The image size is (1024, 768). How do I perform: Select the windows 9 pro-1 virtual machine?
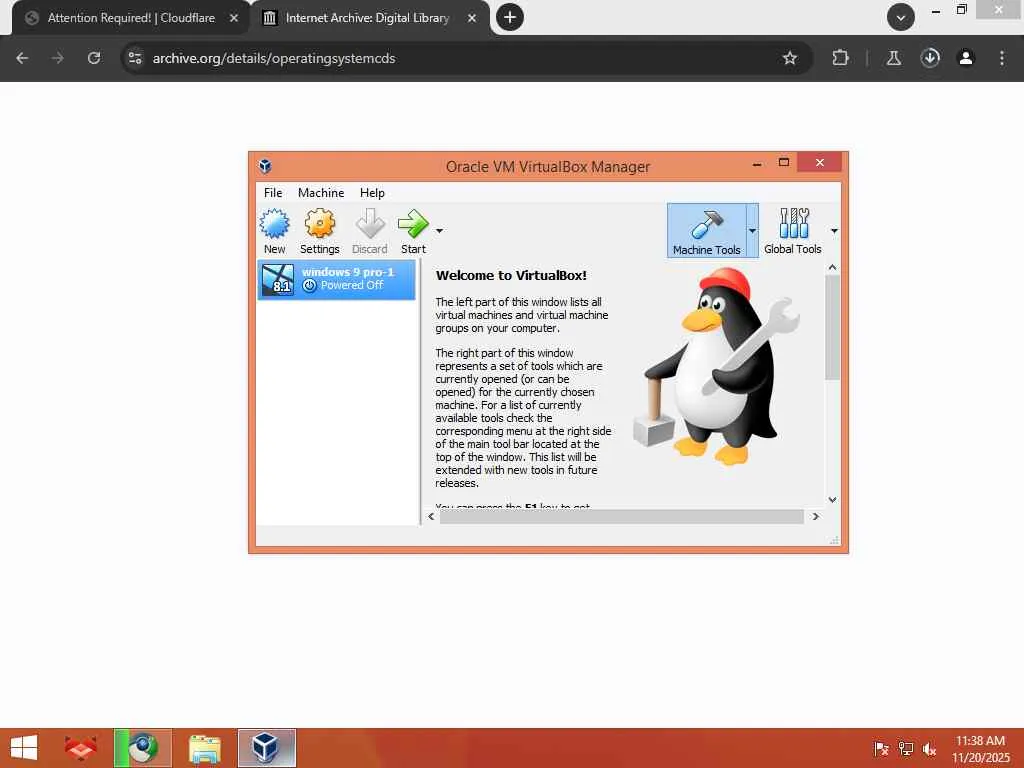(x=336, y=280)
